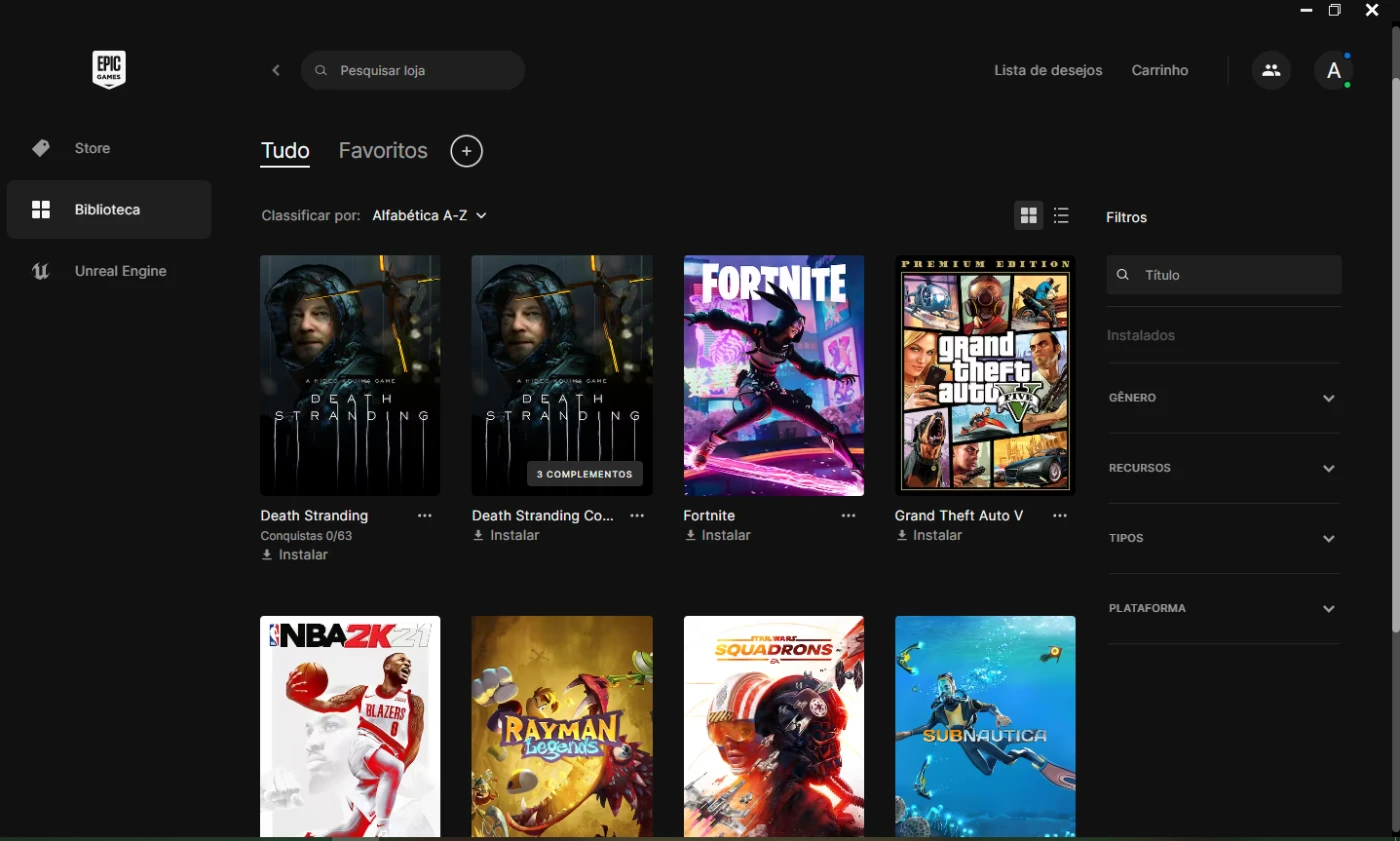Screen dimensions: 1400x841
Task: Click the Pesquisar loja search field
Action: pyautogui.click(x=413, y=70)
